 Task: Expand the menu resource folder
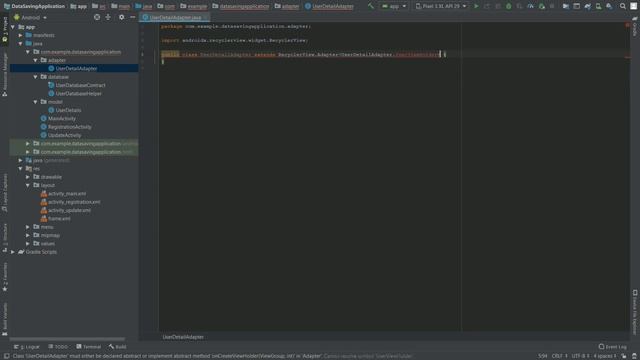click(x=28, y=227)
